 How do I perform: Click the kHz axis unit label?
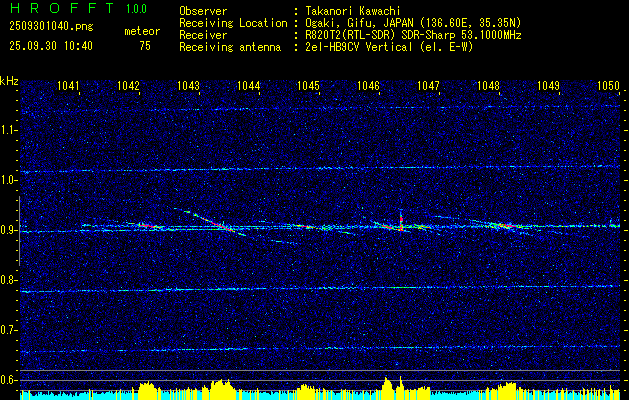click(9, 81)
